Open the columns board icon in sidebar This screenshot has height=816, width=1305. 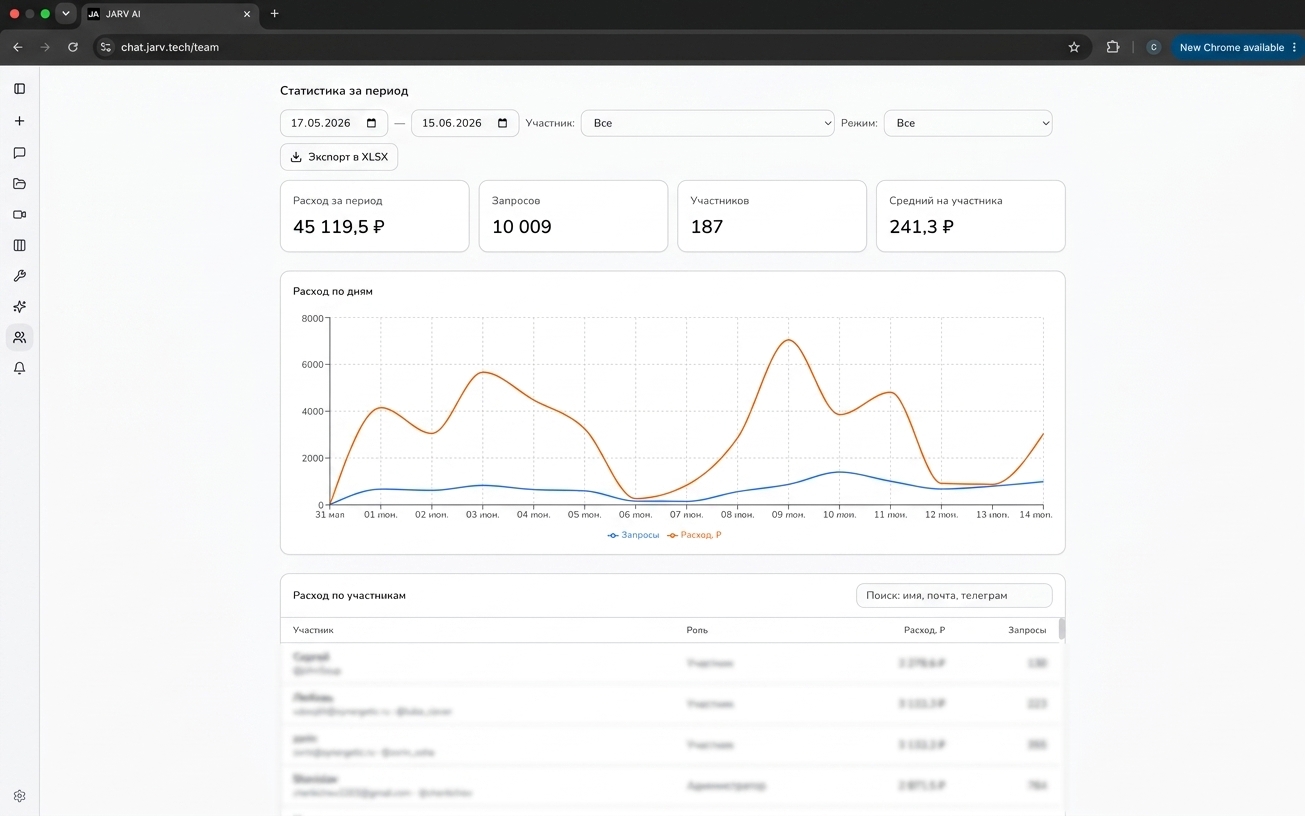[19, 245]
